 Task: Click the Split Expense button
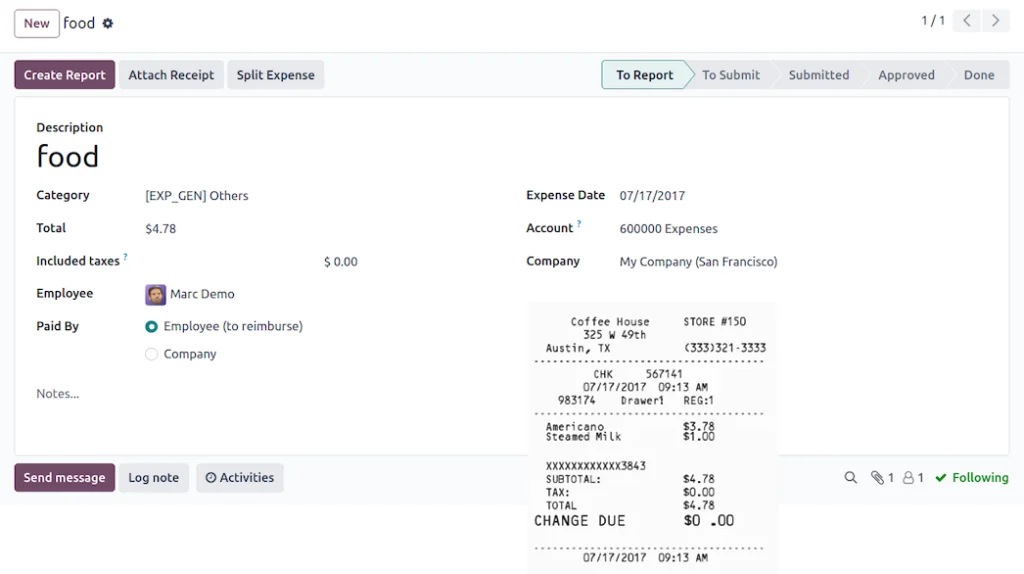pos(276,75)
